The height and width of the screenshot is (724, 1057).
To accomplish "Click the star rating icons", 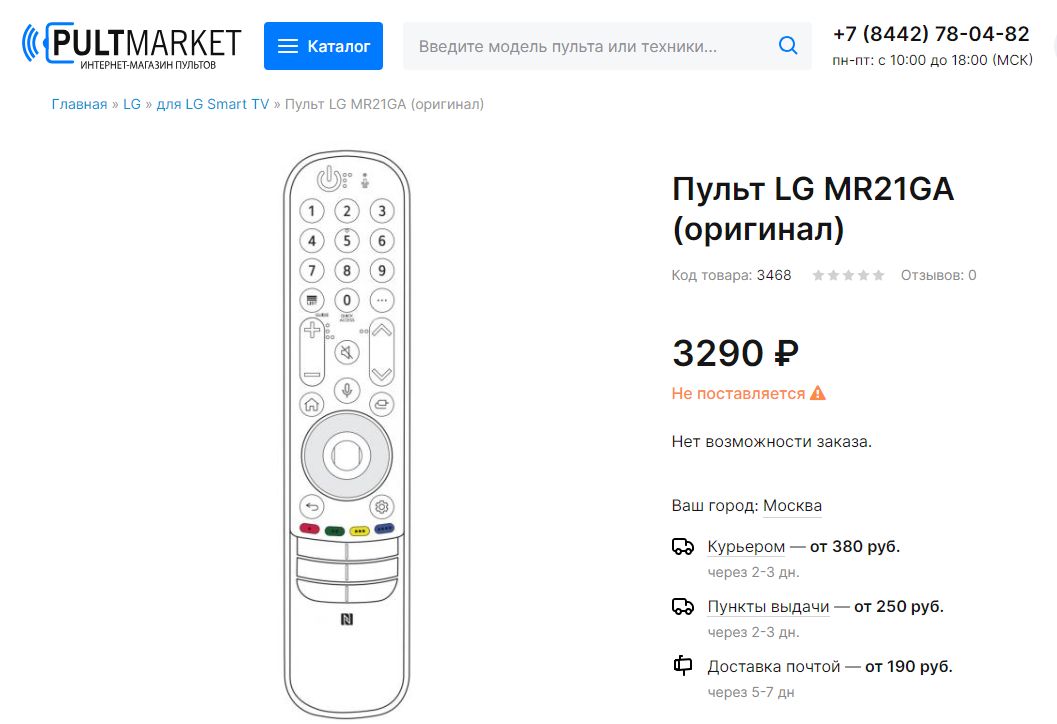I will click(x=848, y=275).
